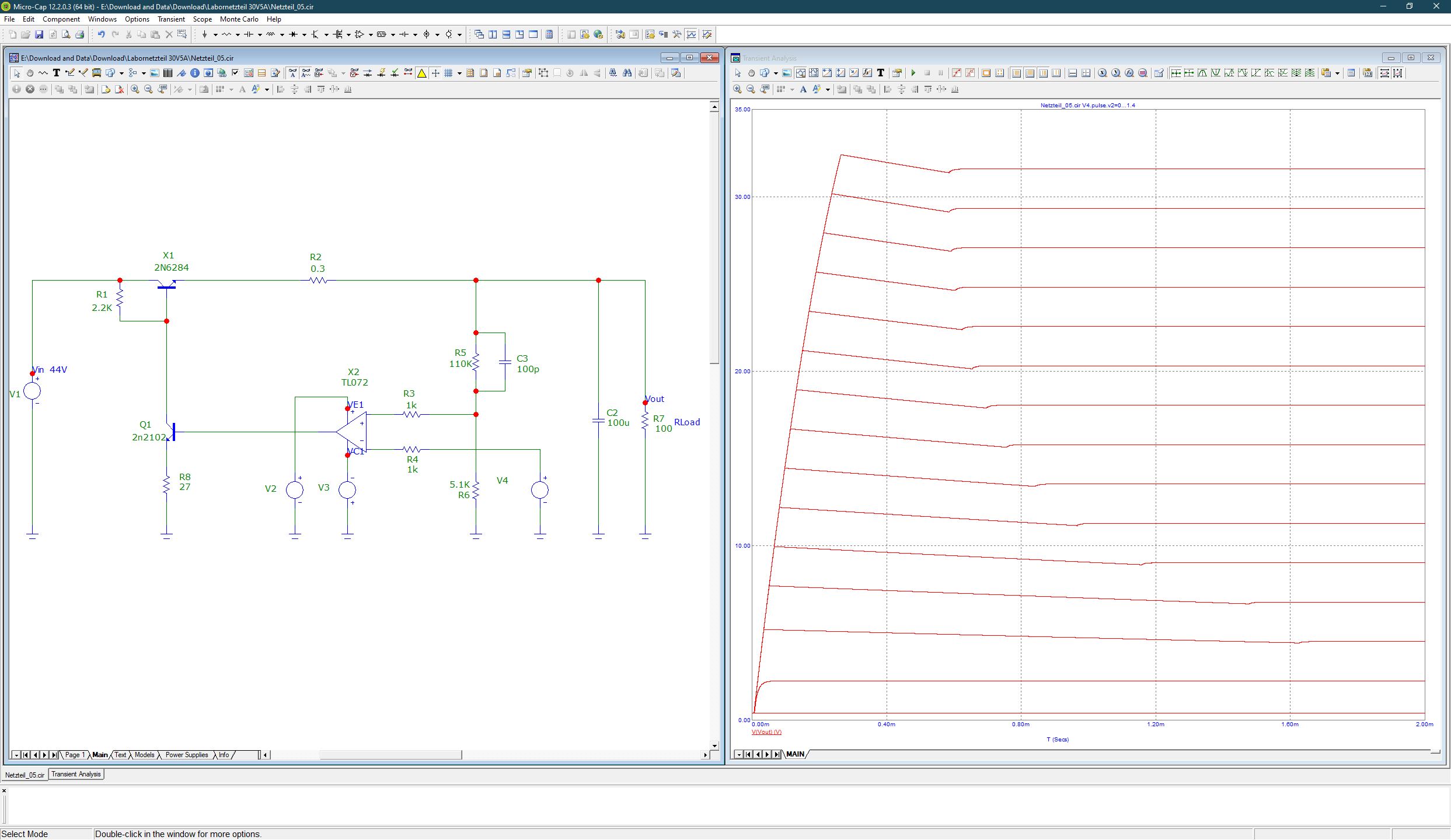The width and height of the screenshot is (1451, 840).
Task: Open dropdown arrow next to grid button
Action: pyautogui.click(x=459, y=73)
